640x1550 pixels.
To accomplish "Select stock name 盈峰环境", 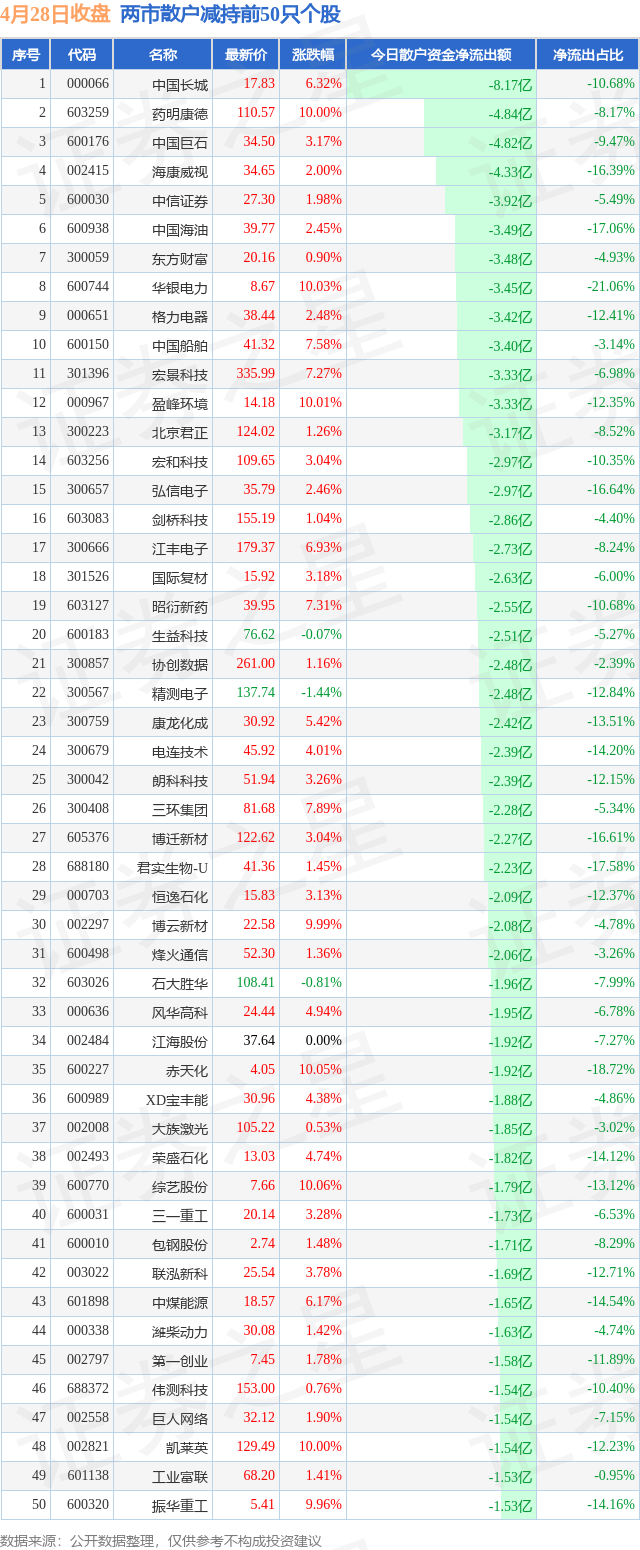I will (x=181, y=403).
